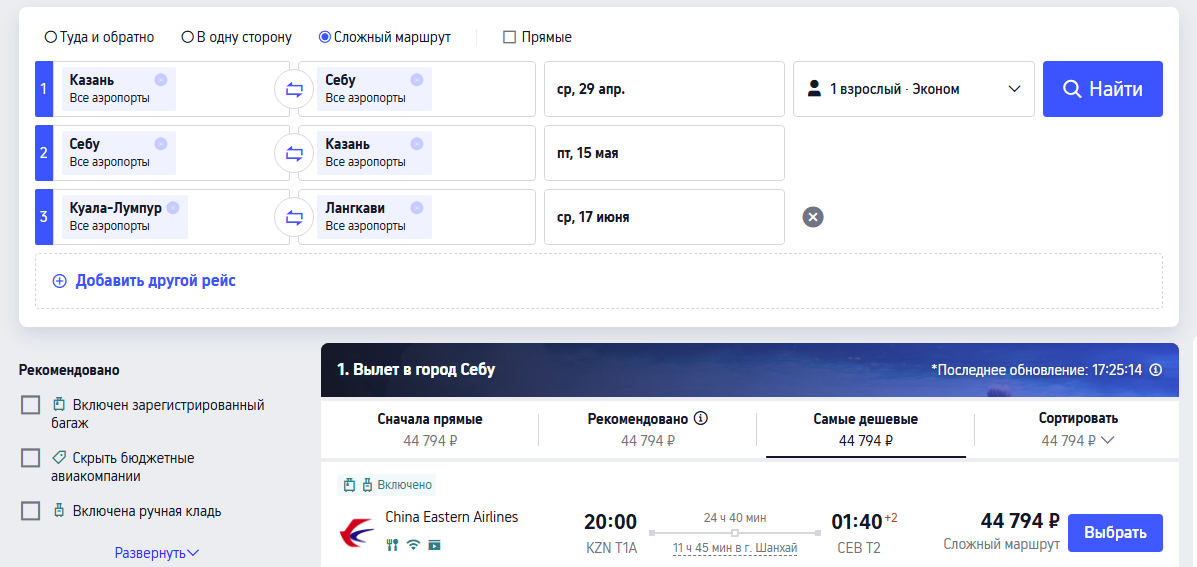The width and height of the screenshot is (1197, 567).
Task: Open the date field ср, 29 апр.
Action: pos(664,89)
